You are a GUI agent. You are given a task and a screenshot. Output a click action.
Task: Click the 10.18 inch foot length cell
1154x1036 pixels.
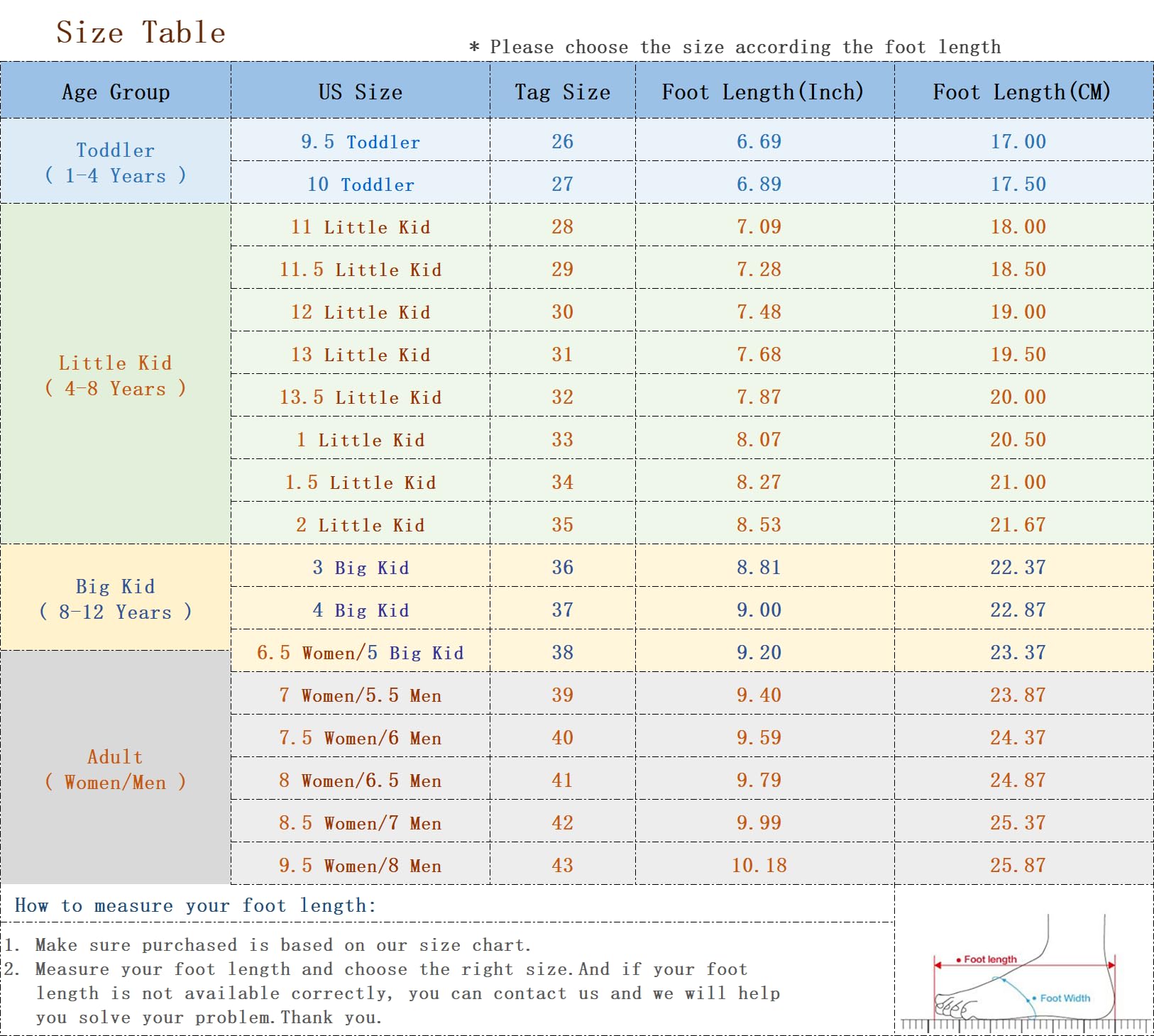click(759, 866)
